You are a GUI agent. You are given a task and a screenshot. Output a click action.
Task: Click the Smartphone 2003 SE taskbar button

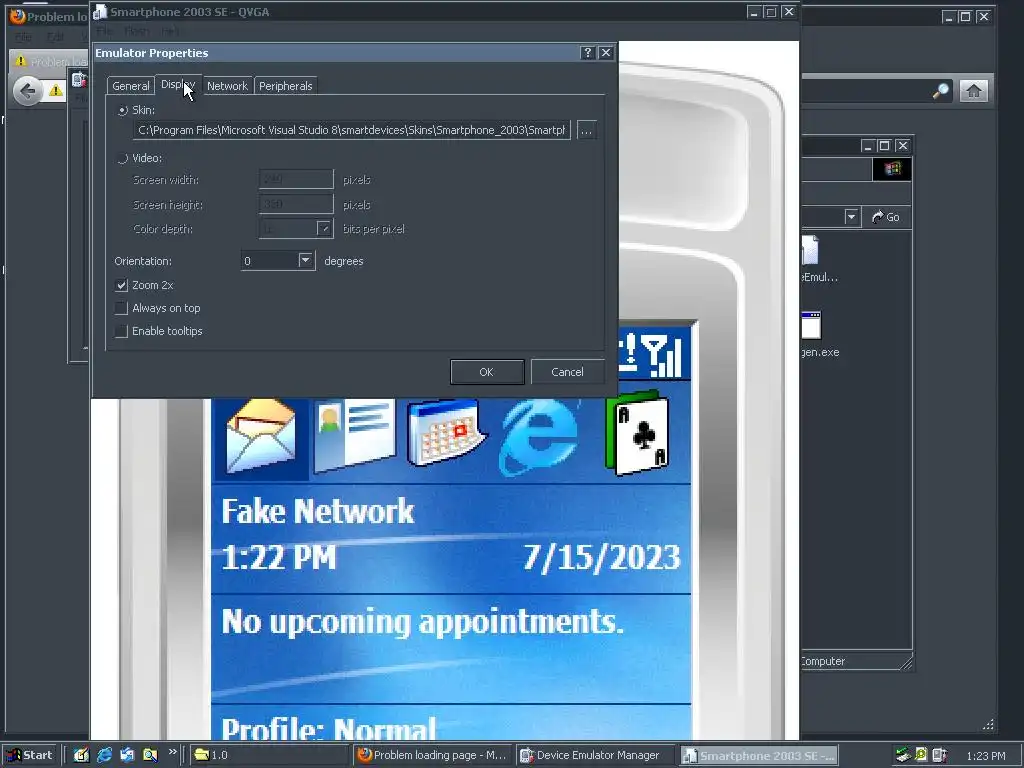tap(759, 756)
